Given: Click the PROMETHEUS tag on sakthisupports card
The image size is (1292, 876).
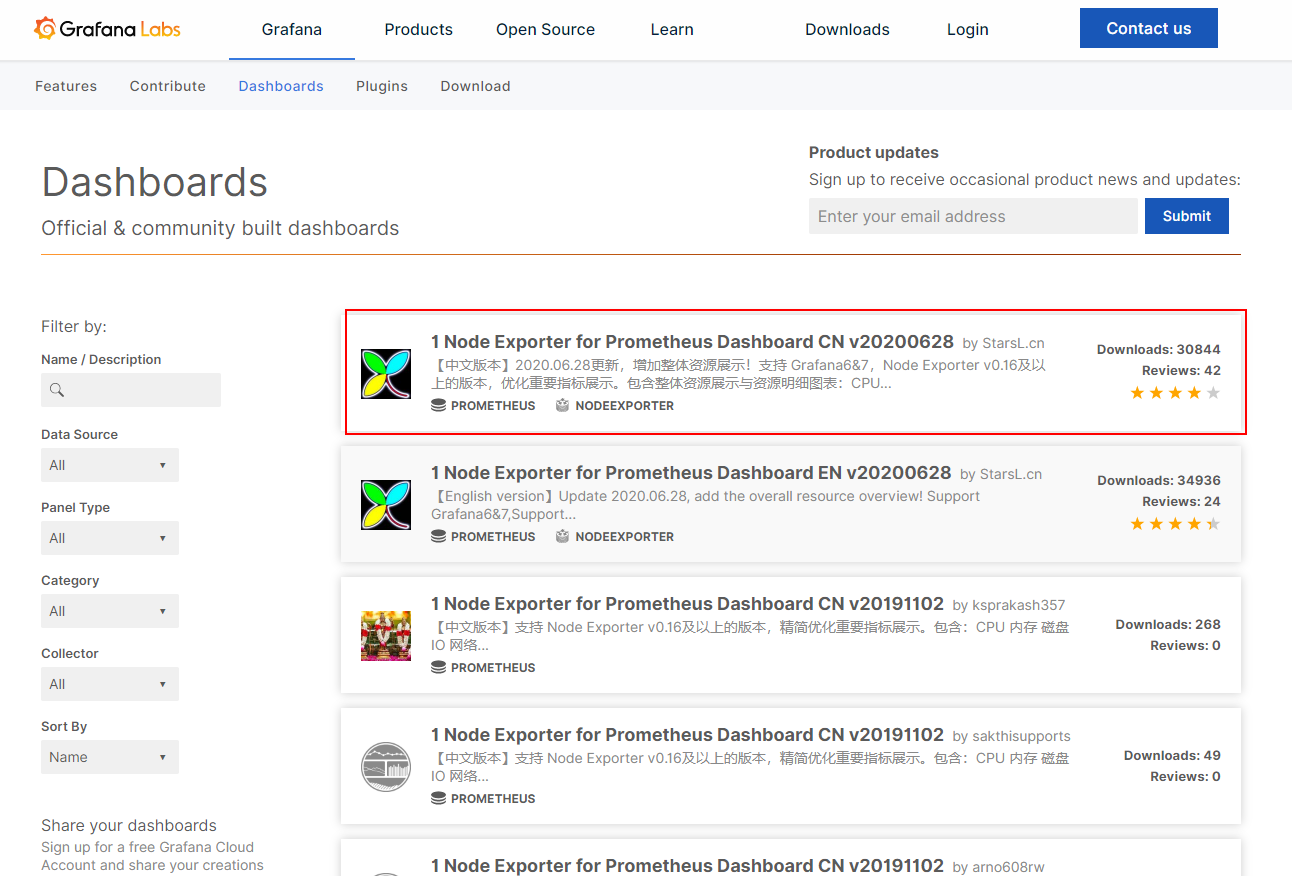Looking at the screenshot, I should click(493, 799).
